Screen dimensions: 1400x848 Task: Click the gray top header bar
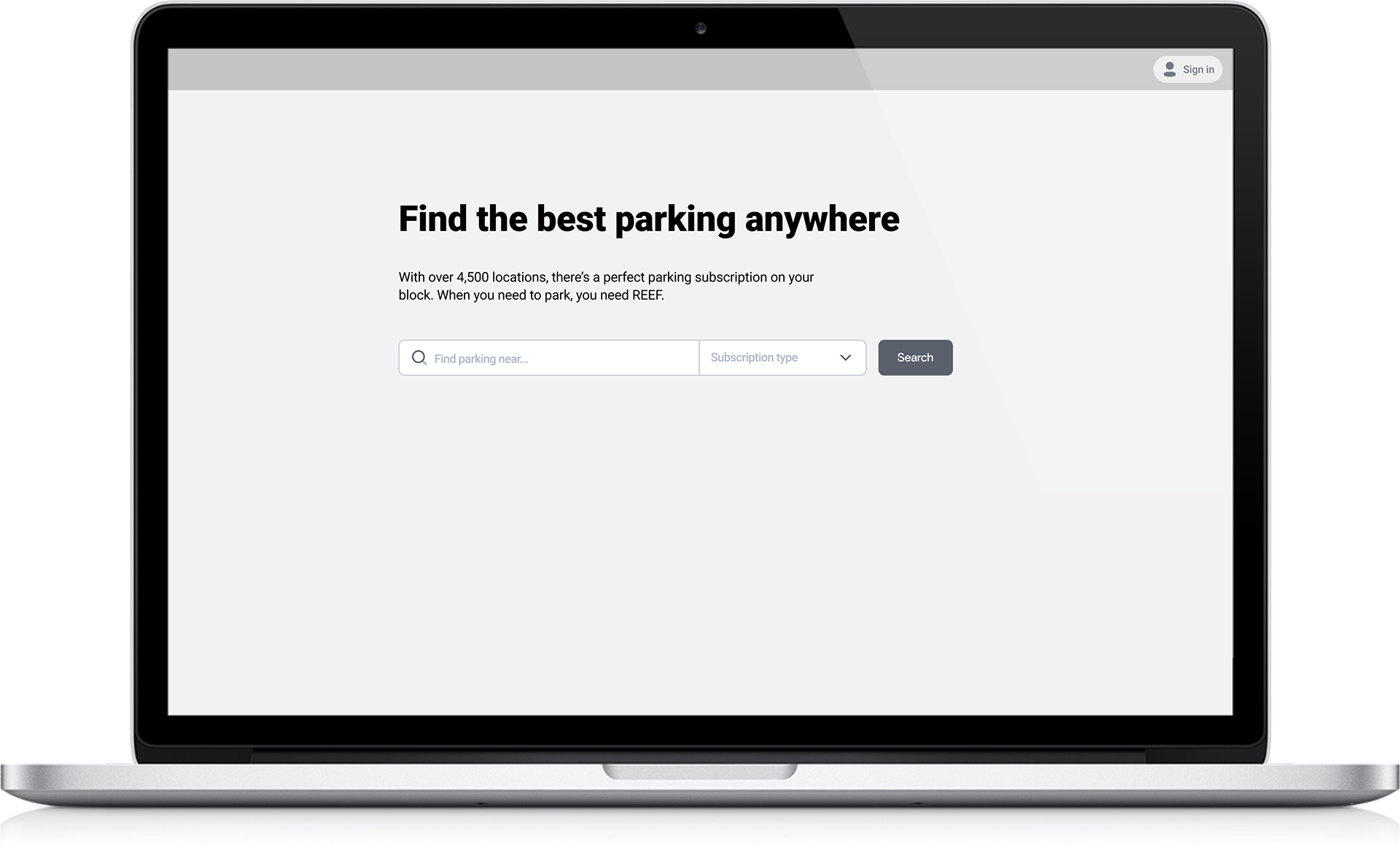(656, 69)
